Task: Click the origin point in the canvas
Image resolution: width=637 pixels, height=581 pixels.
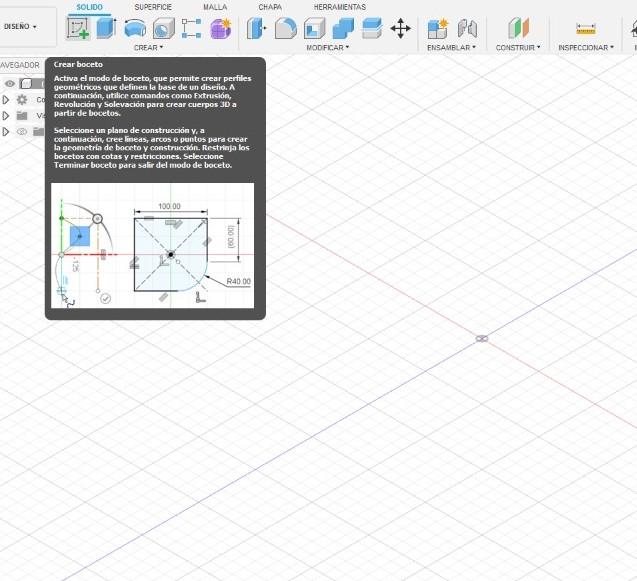Action: pyautogui.click(x=482, y=338)
